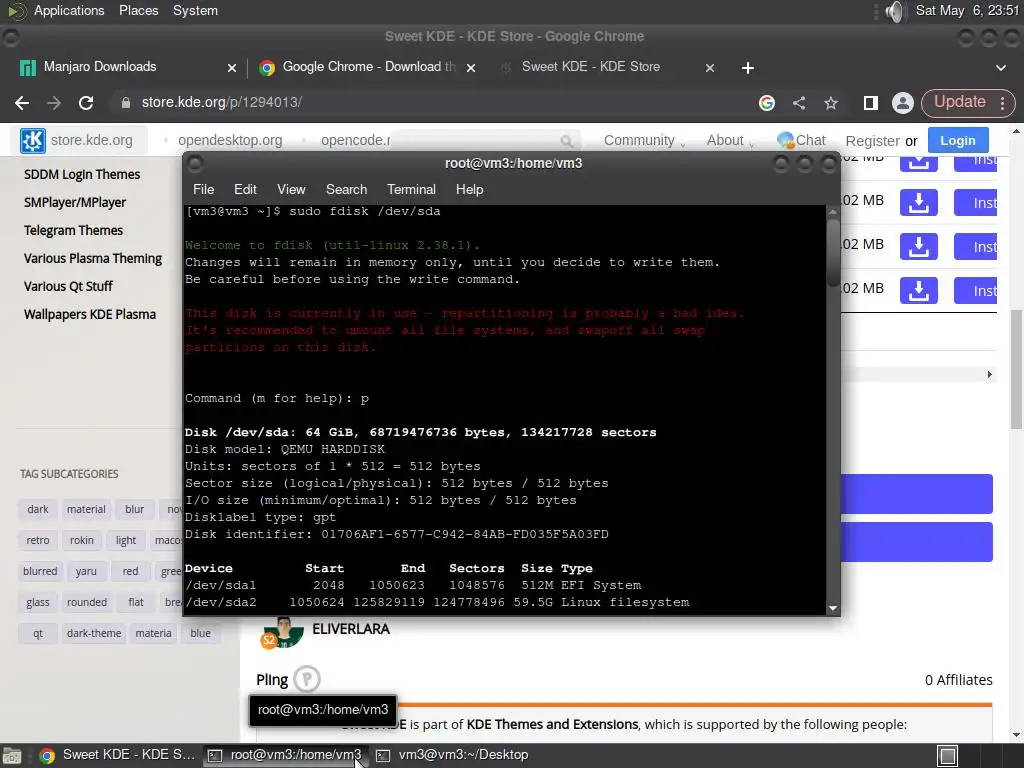1024x768 pixels.
Task: Share this page via share icon
Action: [x=799, y=103]
